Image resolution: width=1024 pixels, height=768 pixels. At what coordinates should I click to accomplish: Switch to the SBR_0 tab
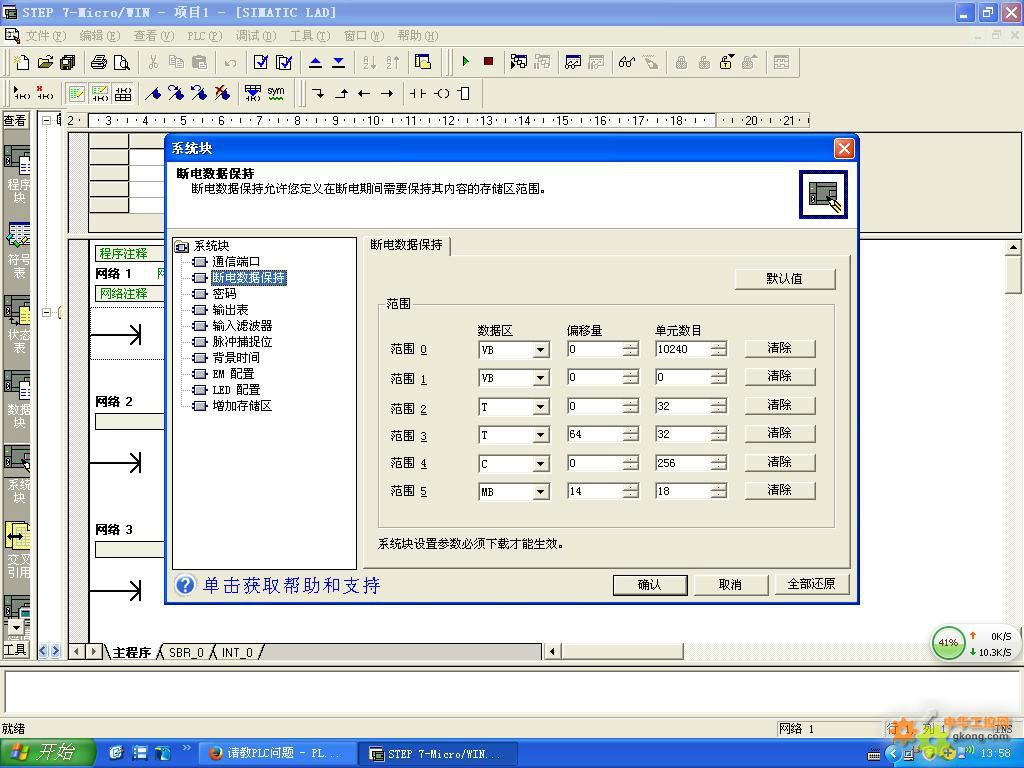coord(186,652)
